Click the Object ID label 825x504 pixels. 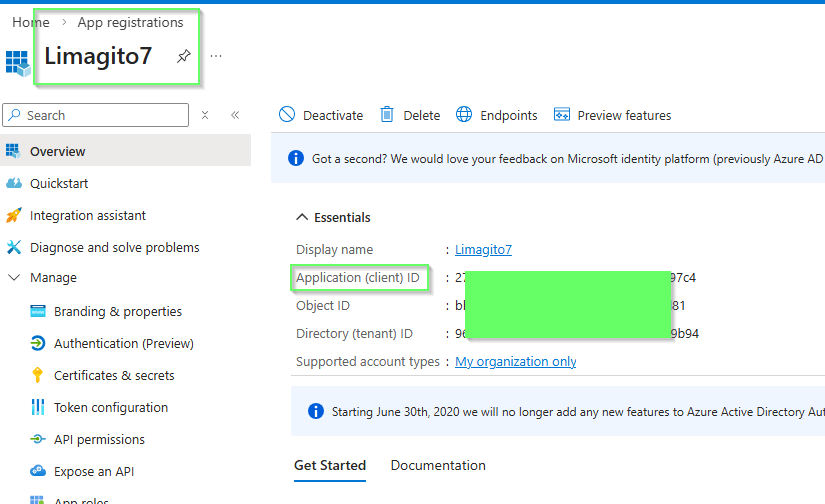(x=323, y=306)
